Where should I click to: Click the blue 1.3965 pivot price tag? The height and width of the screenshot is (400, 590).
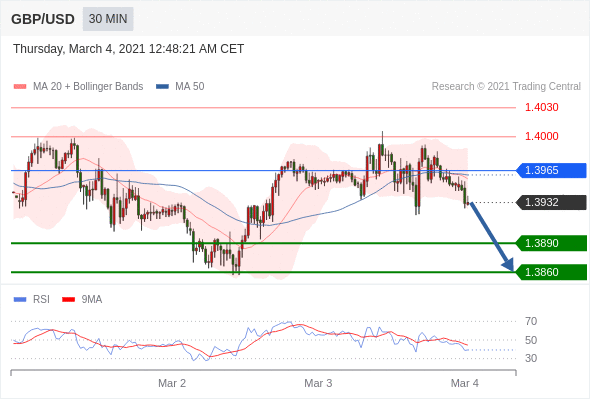click(551, 170)
